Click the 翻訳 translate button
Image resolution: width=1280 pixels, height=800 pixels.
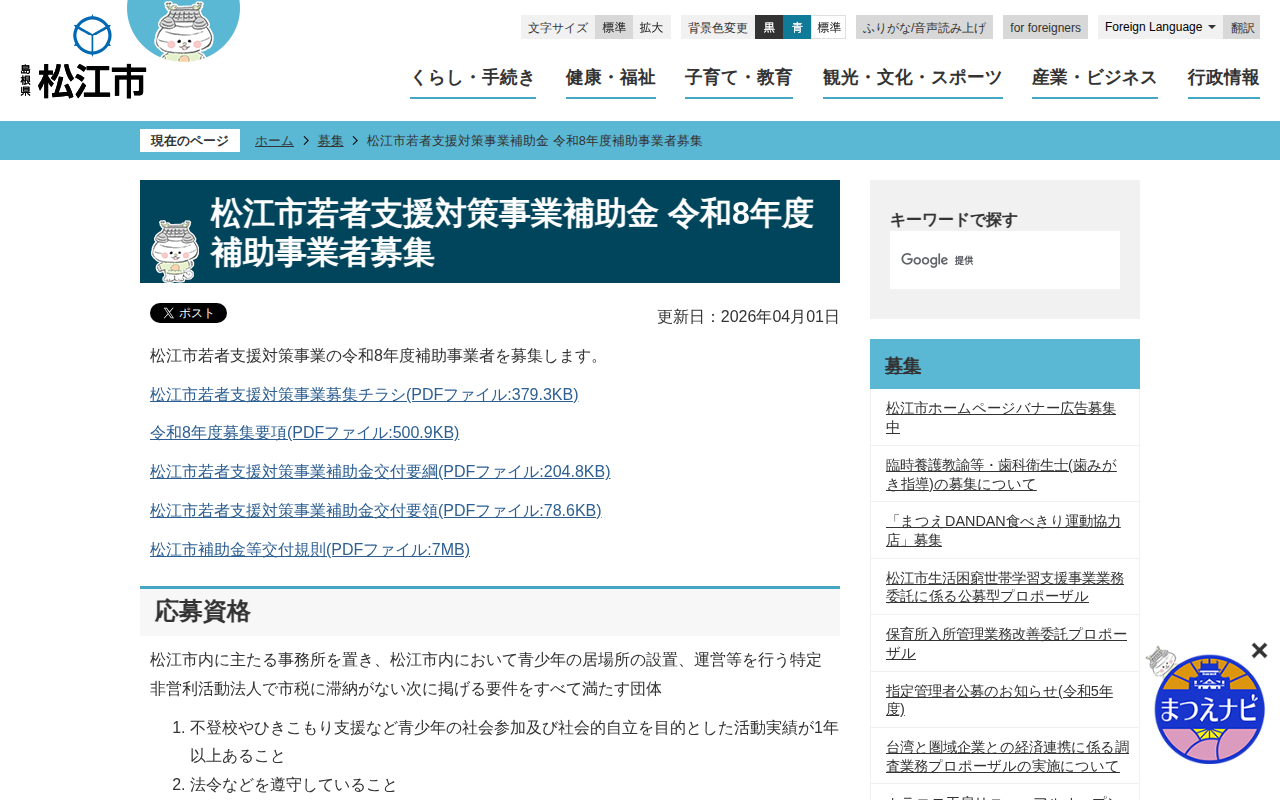tap(1242, 27)
